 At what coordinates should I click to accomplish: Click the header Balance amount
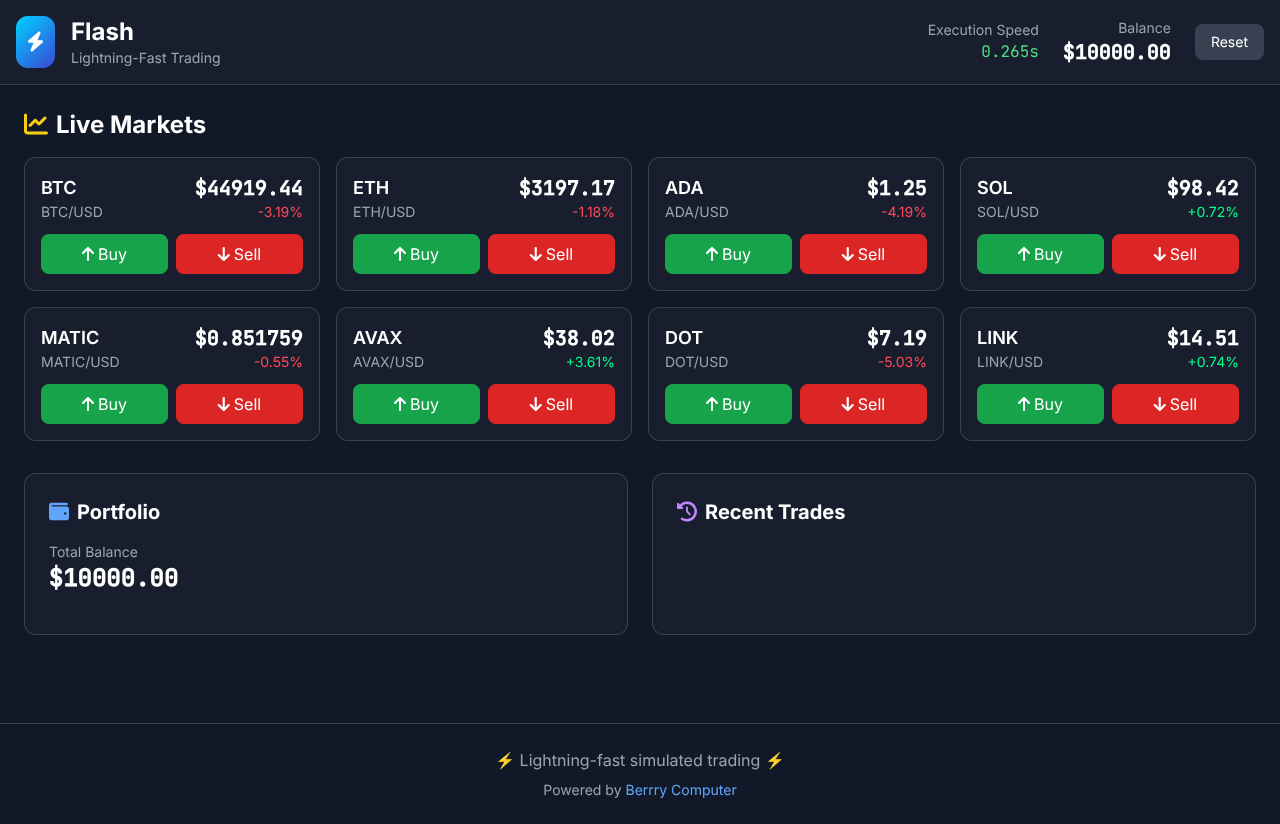[1116, 52]
